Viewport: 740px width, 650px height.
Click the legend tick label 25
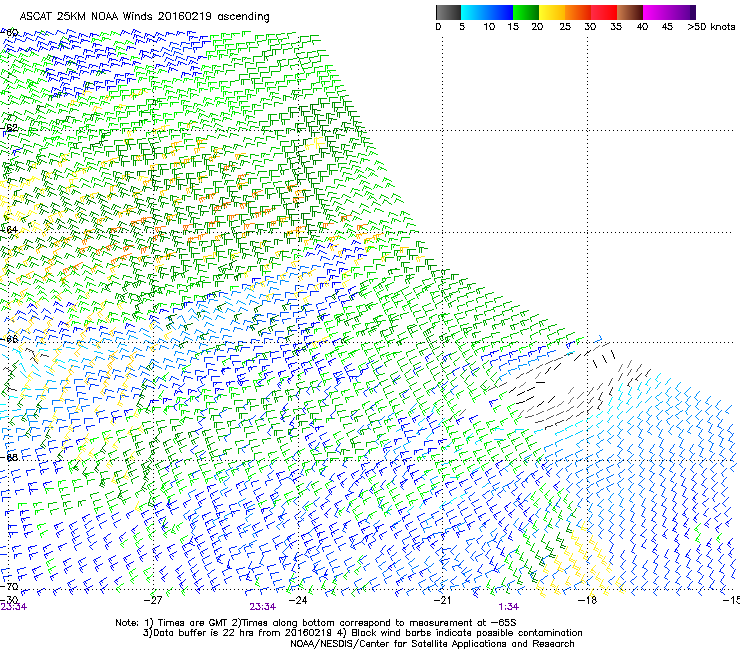(x=565, y=27)
